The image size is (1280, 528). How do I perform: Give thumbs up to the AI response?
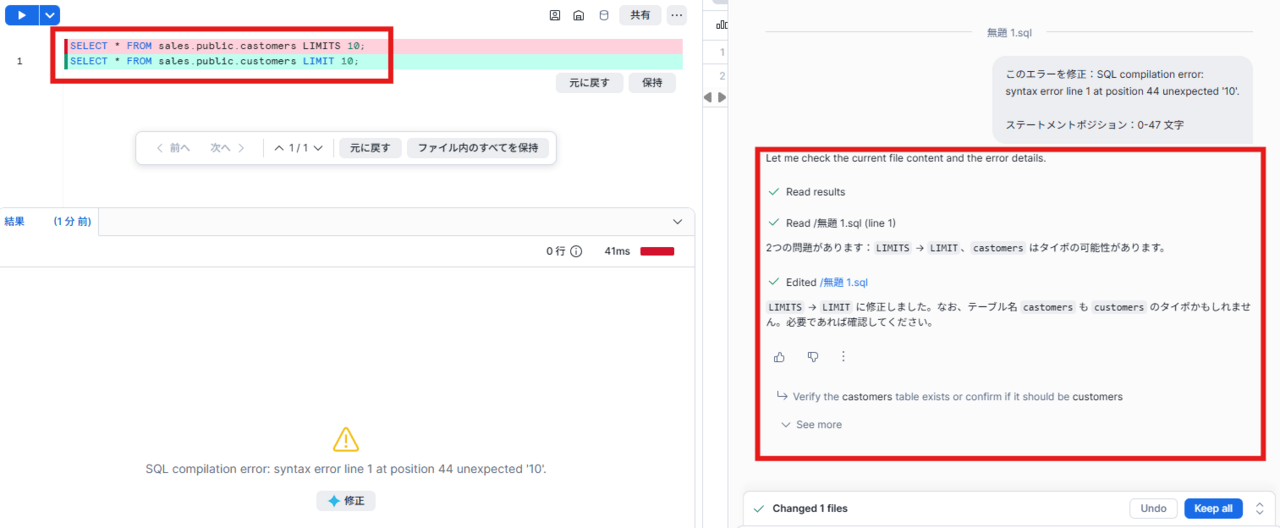pyautogui.click(x=779, y=357)
